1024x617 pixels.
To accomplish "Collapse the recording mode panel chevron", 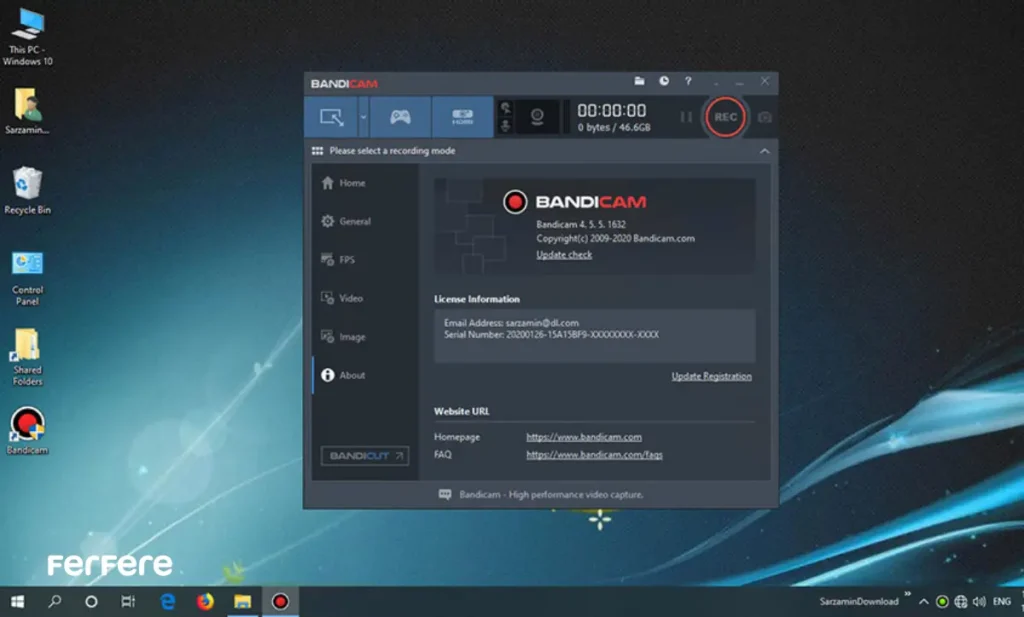I will [x=764, y=151].
